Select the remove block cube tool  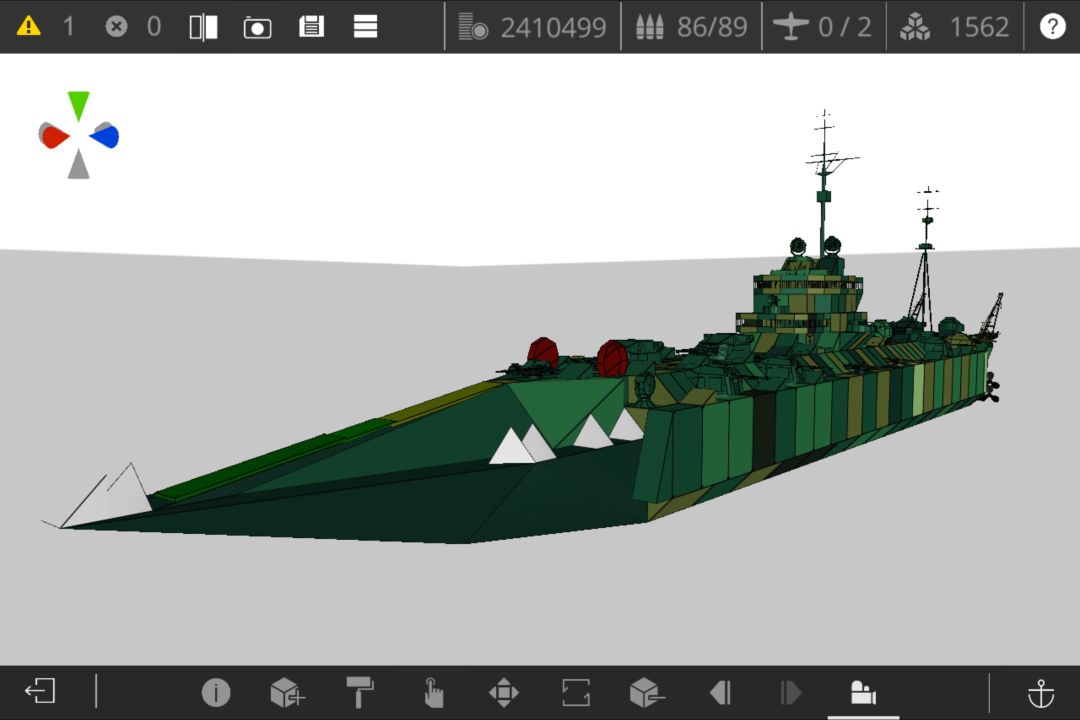coord(647,692)
